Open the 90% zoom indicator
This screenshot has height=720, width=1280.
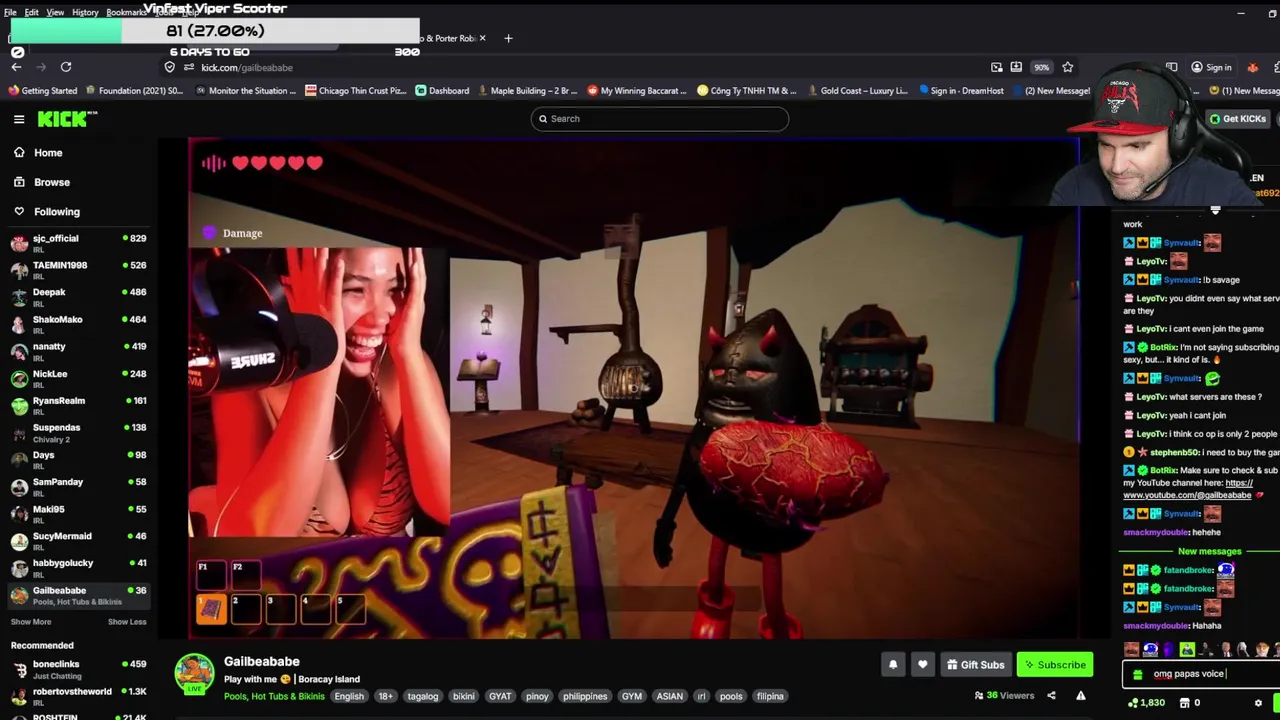click(1042, 67)
